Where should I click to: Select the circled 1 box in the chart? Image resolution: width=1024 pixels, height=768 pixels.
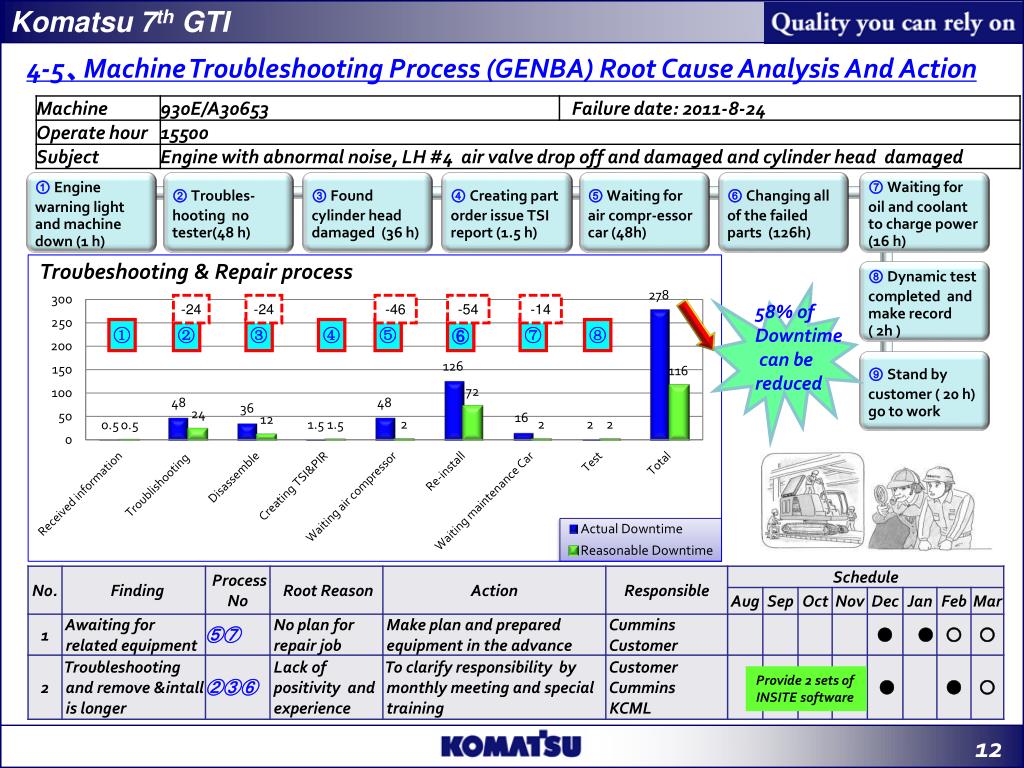coord(122,335)
